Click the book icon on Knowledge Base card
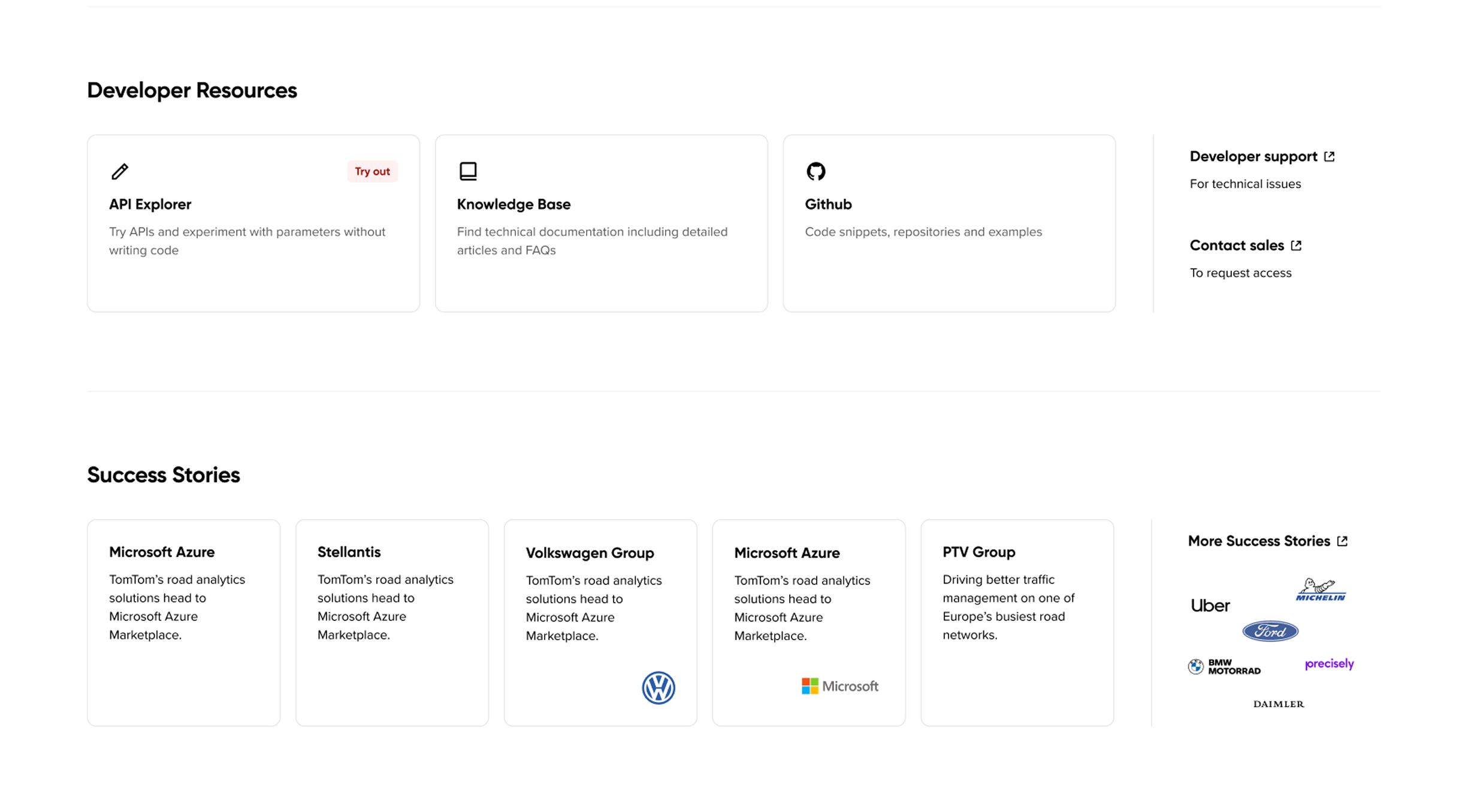This screenshot has width=1468, height=812. tap(467, 171)
